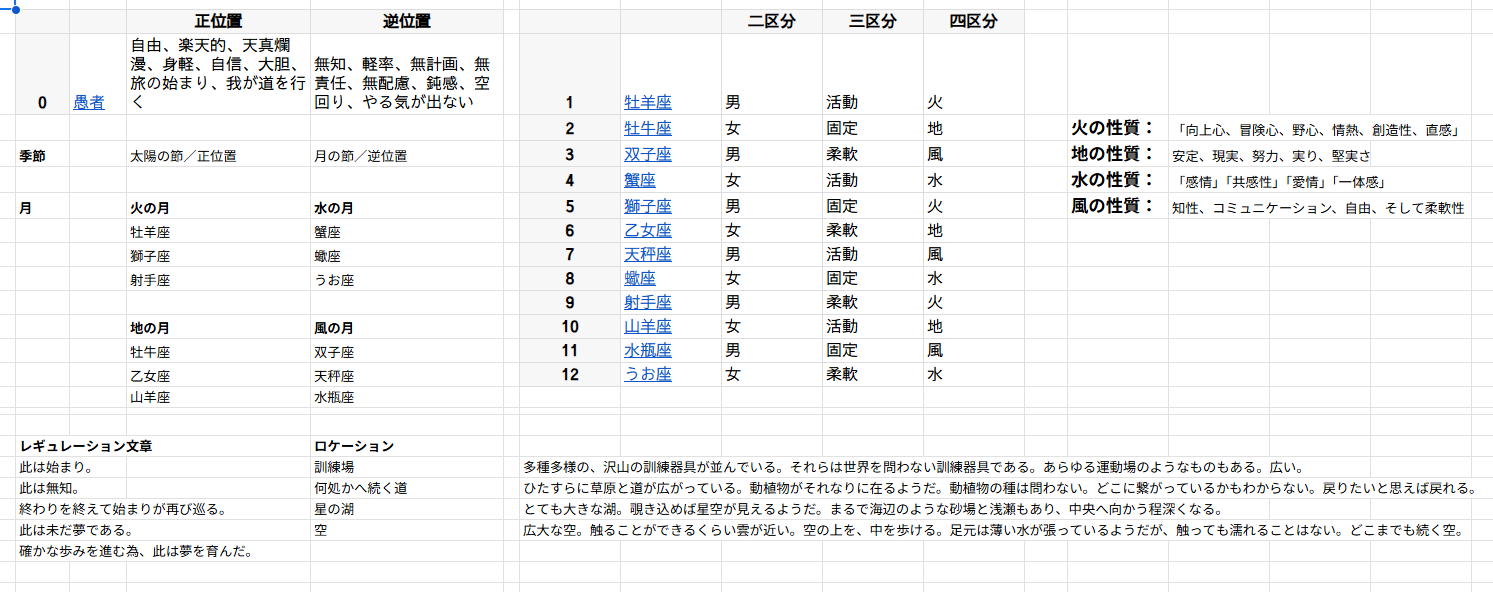Open the 双子座 link in row 3
Image resolution: width=1493 pixels, height=592 pixels.
[647, 154]
